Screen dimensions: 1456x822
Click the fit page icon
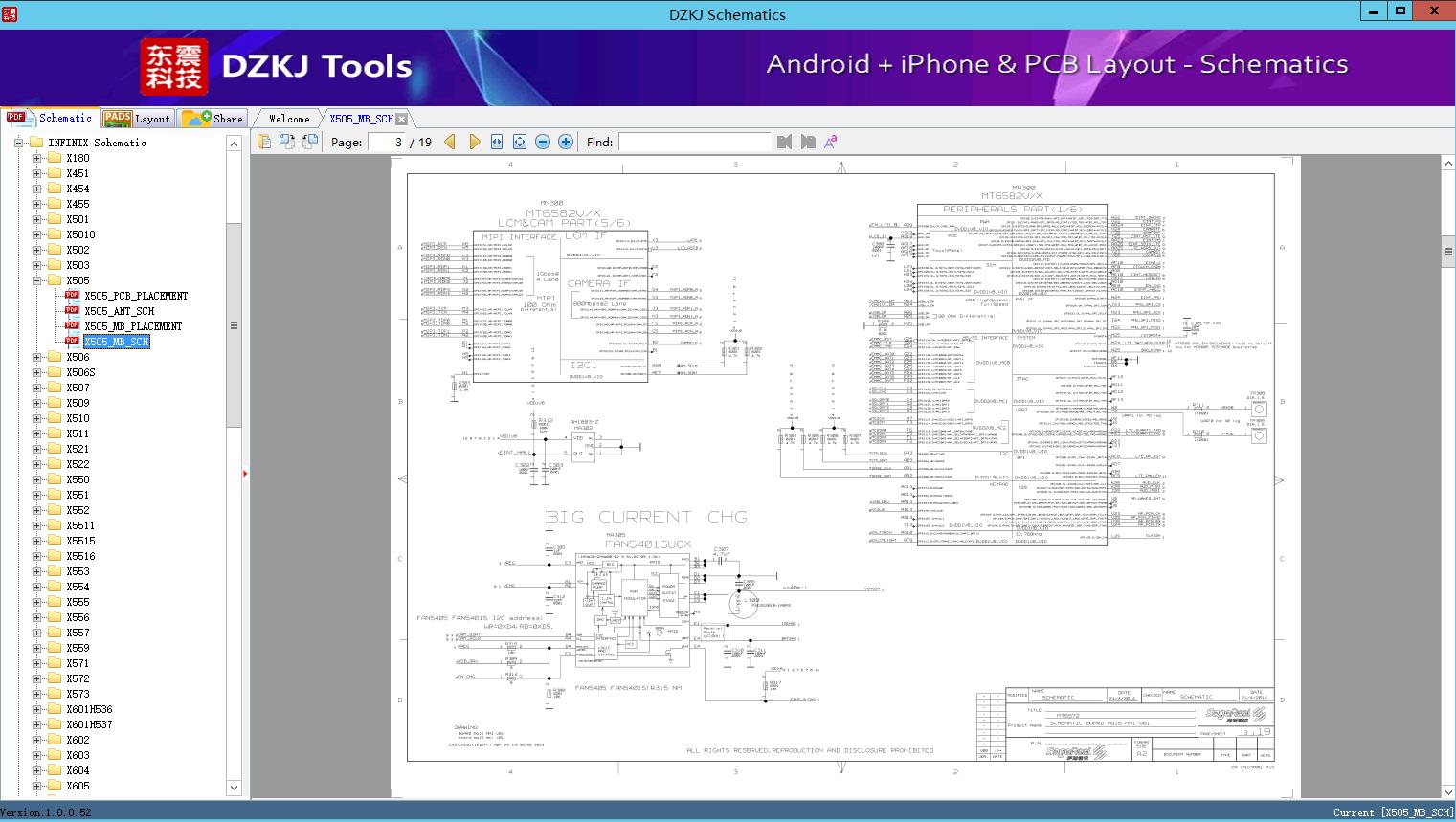pyautogui.click(x=520, y=142)
